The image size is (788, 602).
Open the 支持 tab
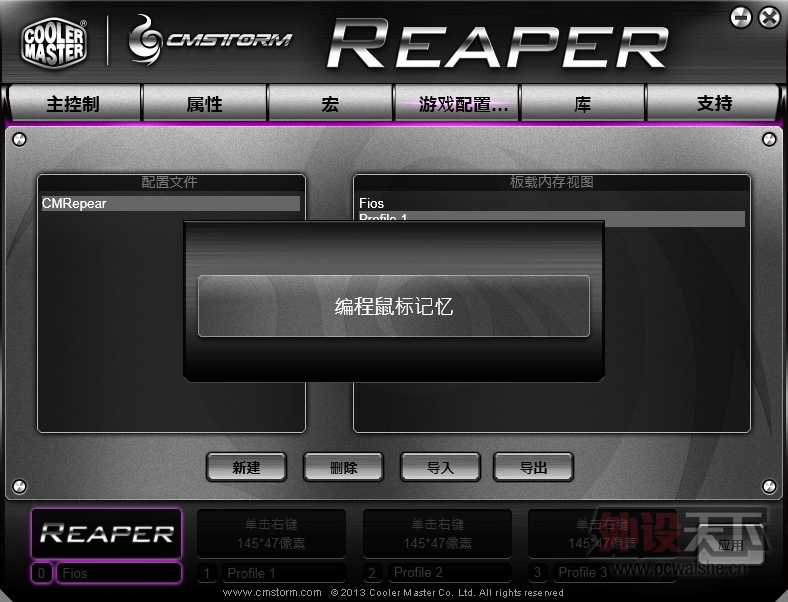tap(713, 104)
